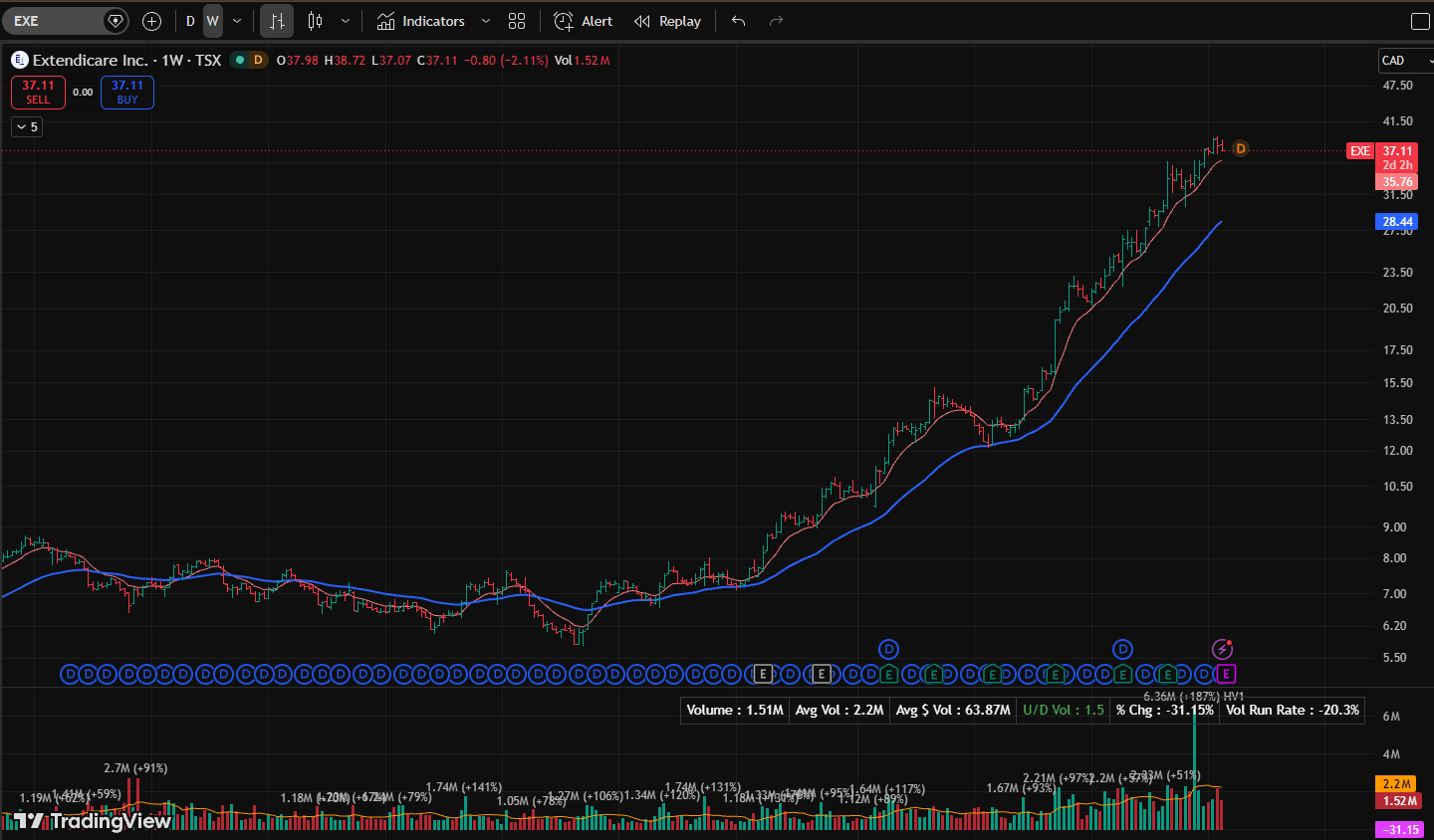1434x840 pixels.
Task: Open the layout setup grid icon
Action: (x=517, y=21)
